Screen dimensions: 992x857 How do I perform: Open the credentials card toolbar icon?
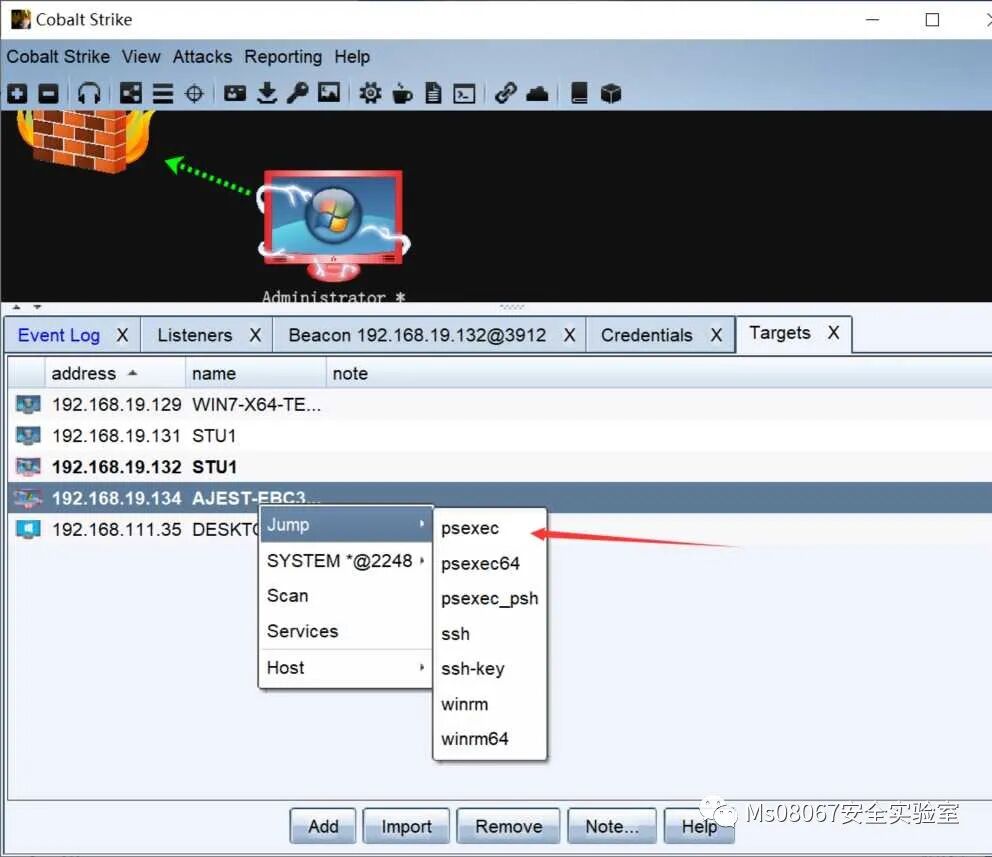click(235, 94)
